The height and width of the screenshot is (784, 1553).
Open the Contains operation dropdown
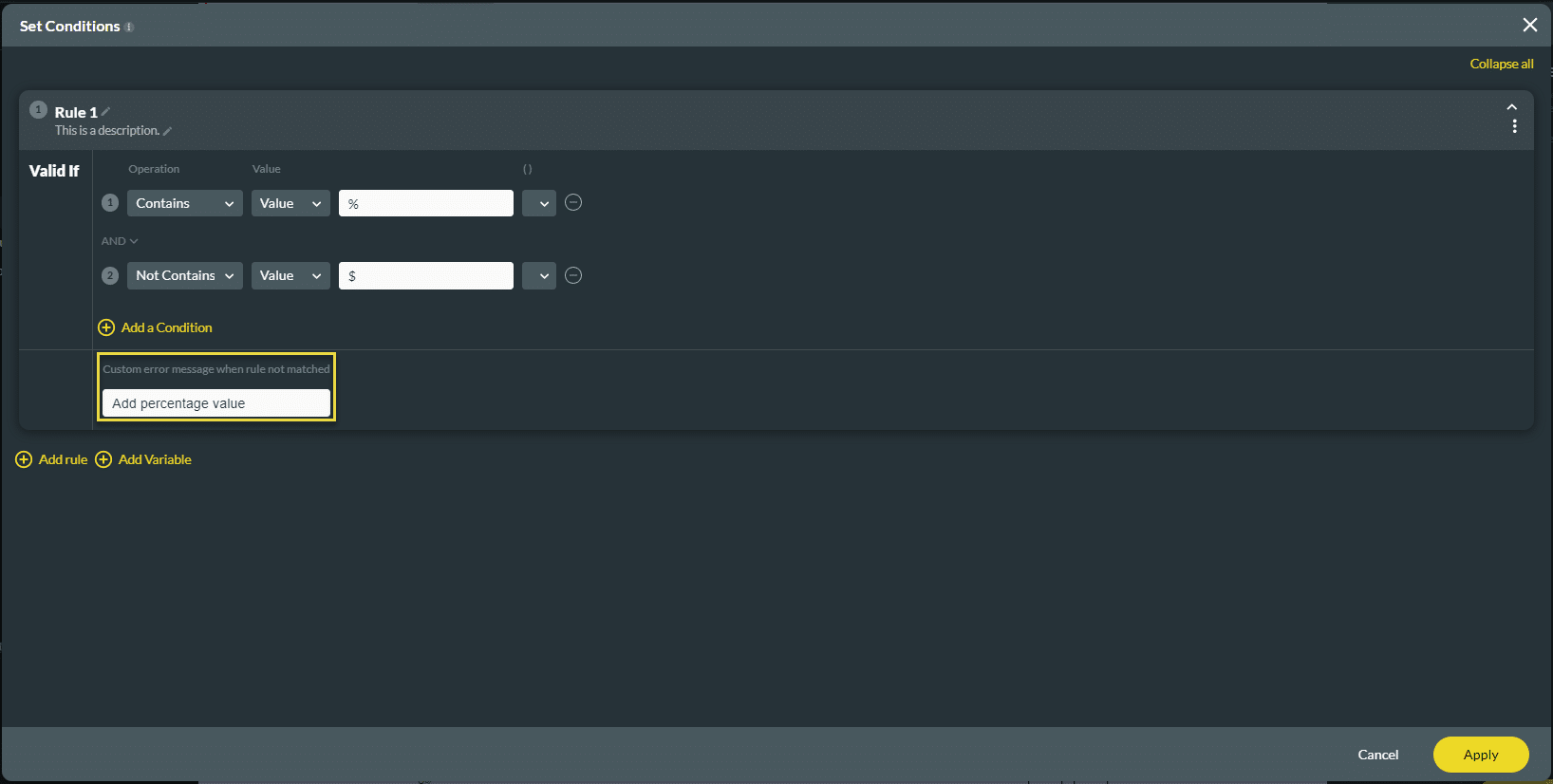(184, 202)
